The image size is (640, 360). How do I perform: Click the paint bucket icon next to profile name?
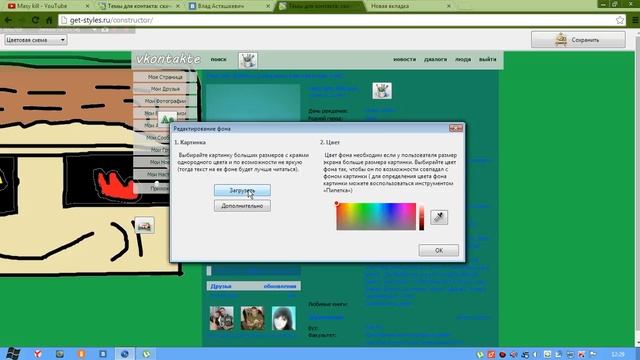pyautogui.click(x=382, y=91)
